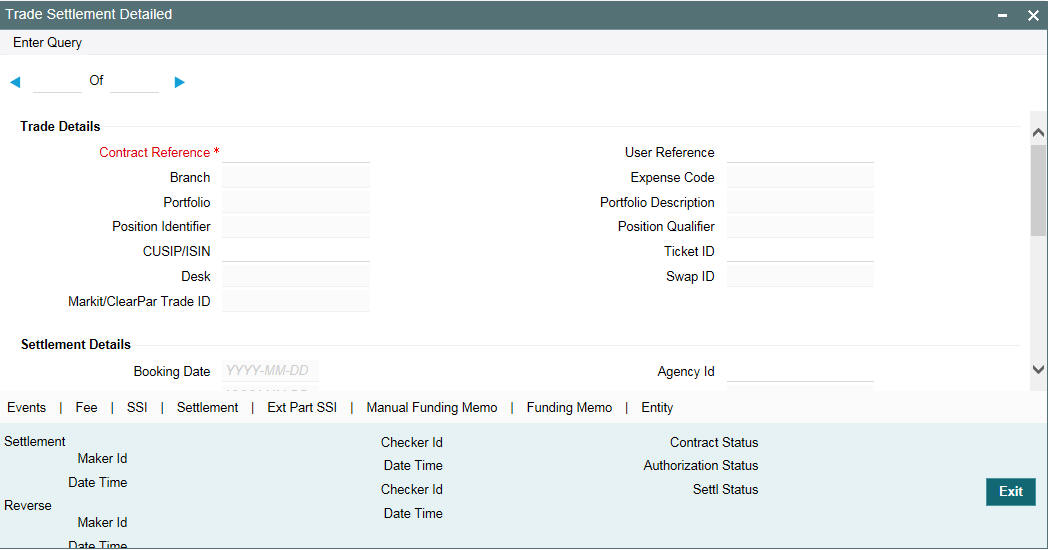This screenshot has width=1048, height=550.
Task: Open the SSI tab
Action: [137, 408]
